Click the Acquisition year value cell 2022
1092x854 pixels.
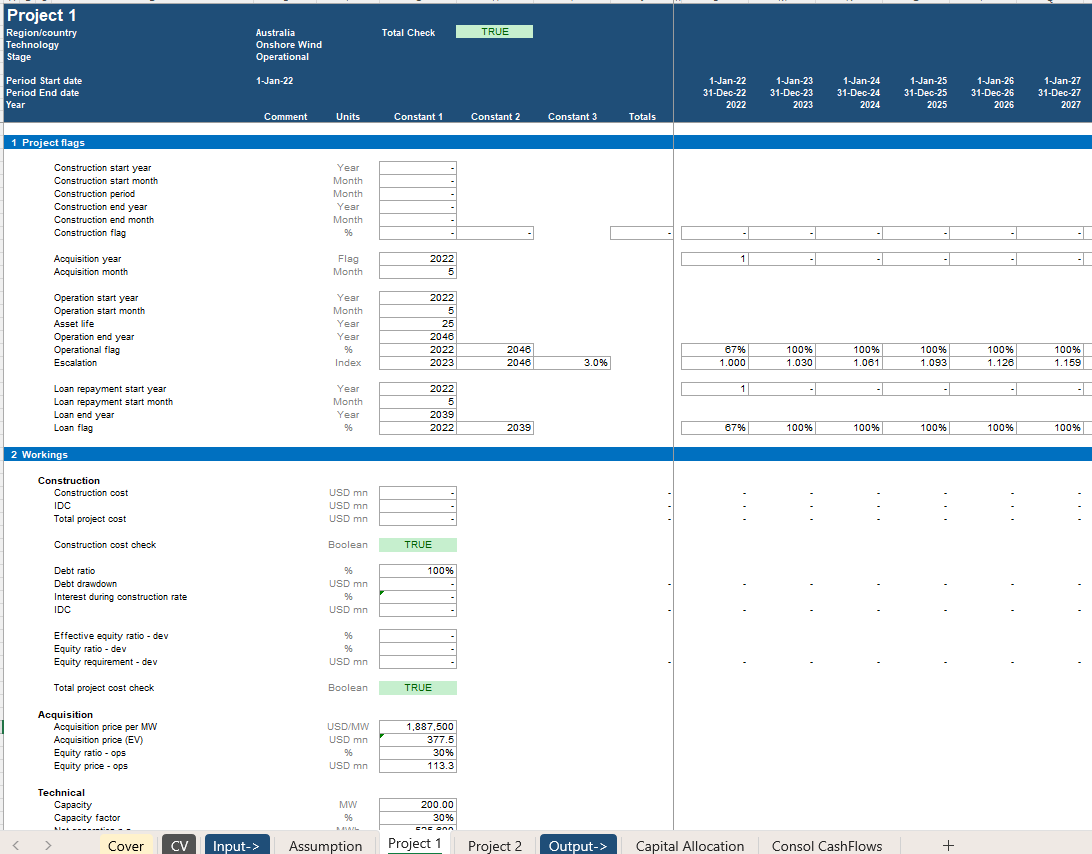point(418,259)
